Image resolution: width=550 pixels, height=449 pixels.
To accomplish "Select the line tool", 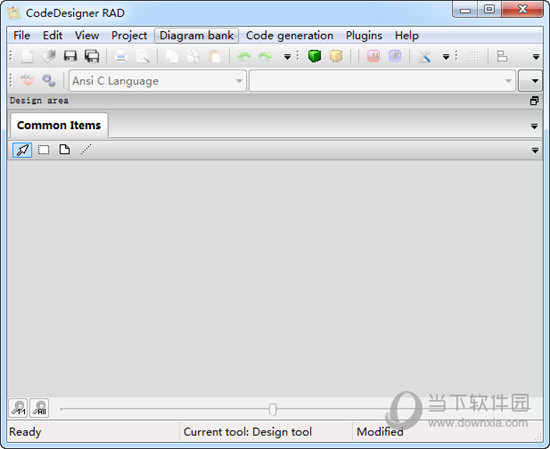I will tap(86, 150).
